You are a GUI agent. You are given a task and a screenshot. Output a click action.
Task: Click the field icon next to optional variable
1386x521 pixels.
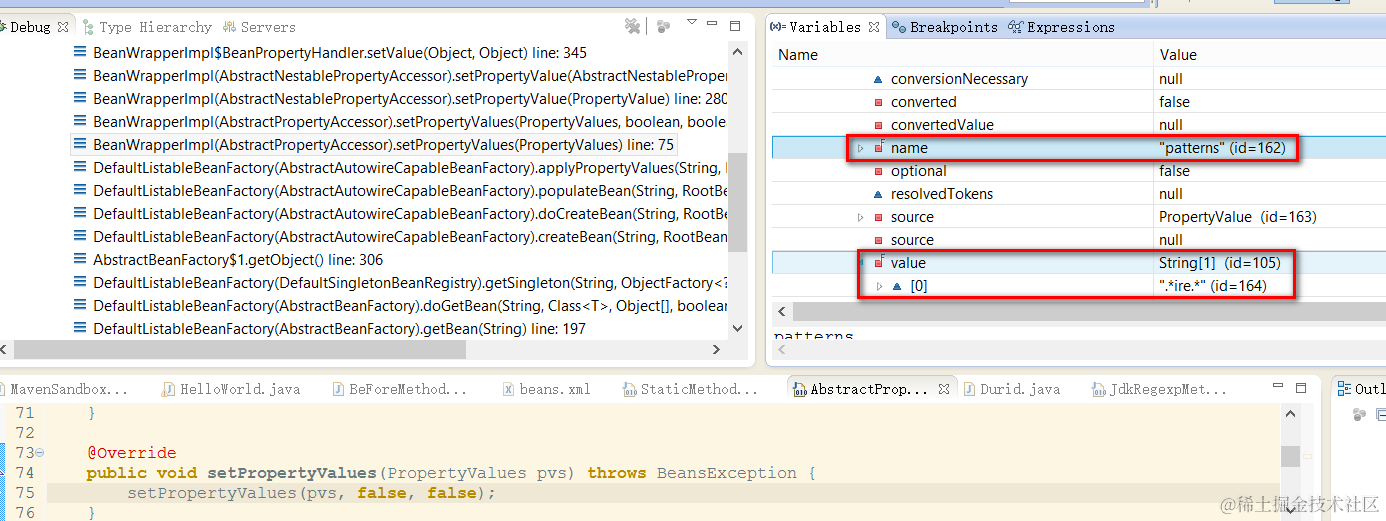click(878, 171)
